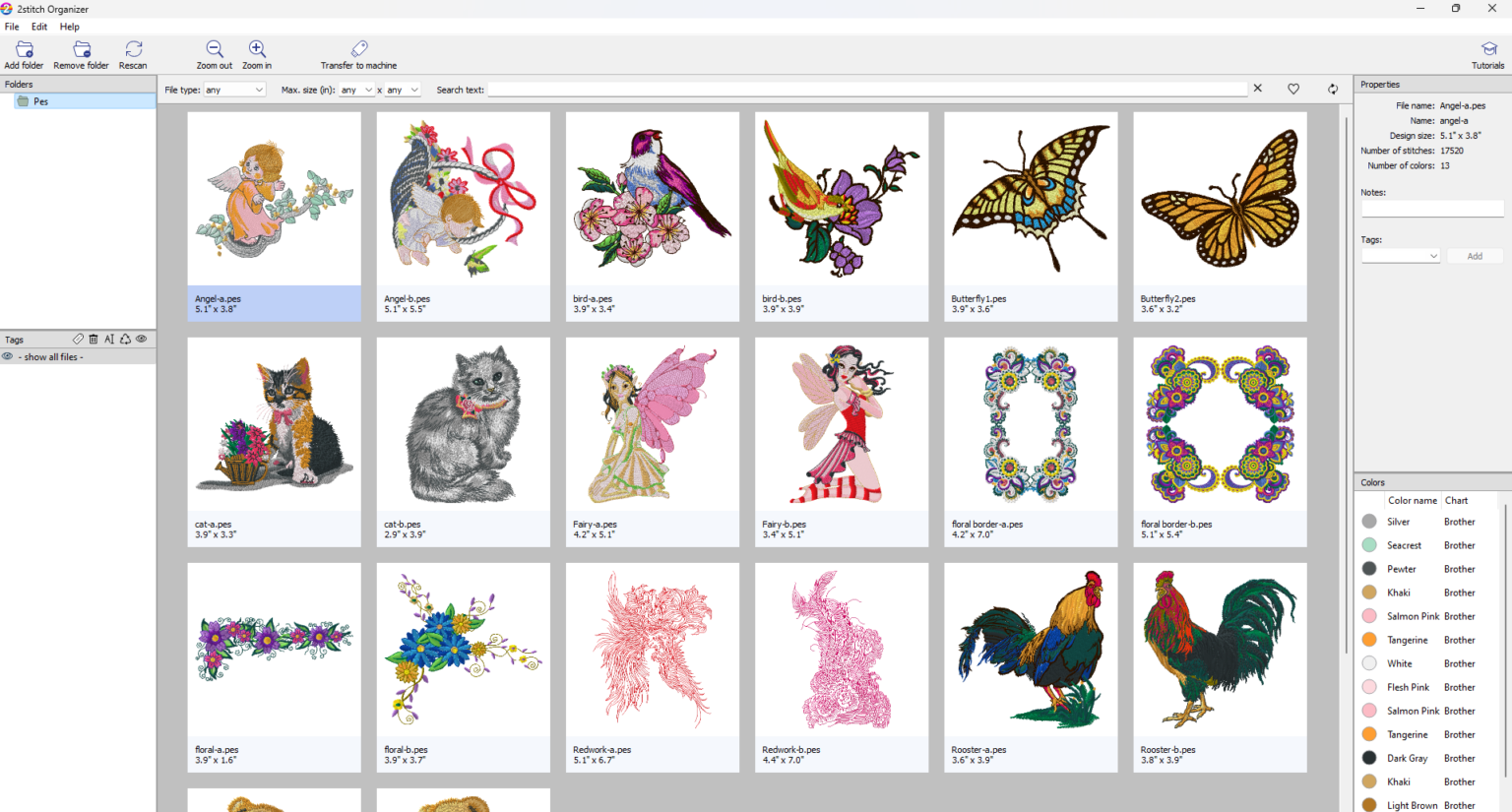Open the Edit menu

pos(38,27)
